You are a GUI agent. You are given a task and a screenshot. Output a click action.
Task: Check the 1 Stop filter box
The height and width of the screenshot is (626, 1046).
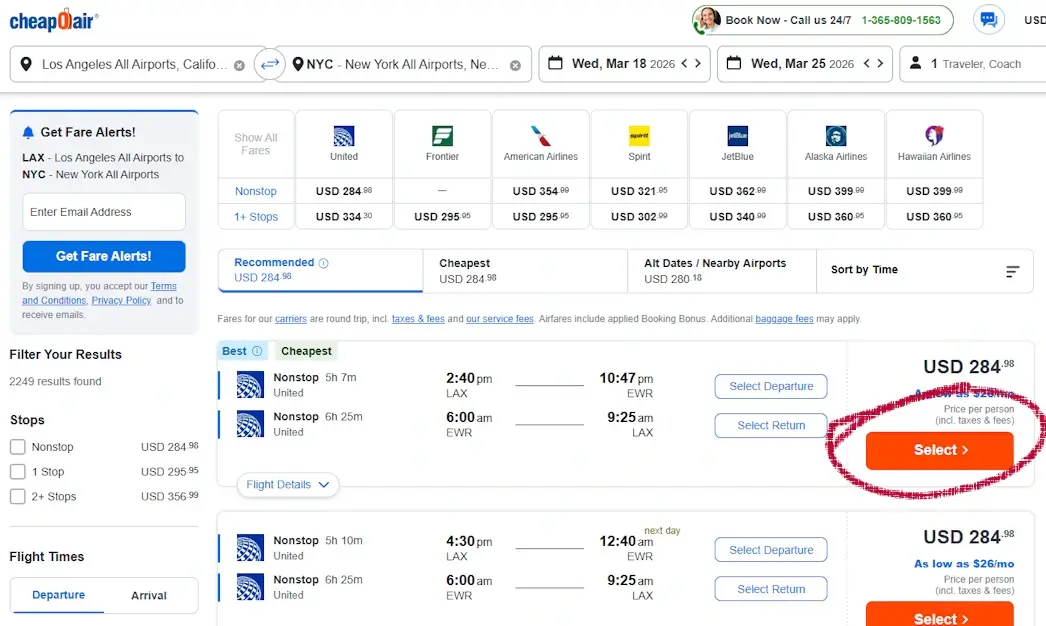pos(18,472)
